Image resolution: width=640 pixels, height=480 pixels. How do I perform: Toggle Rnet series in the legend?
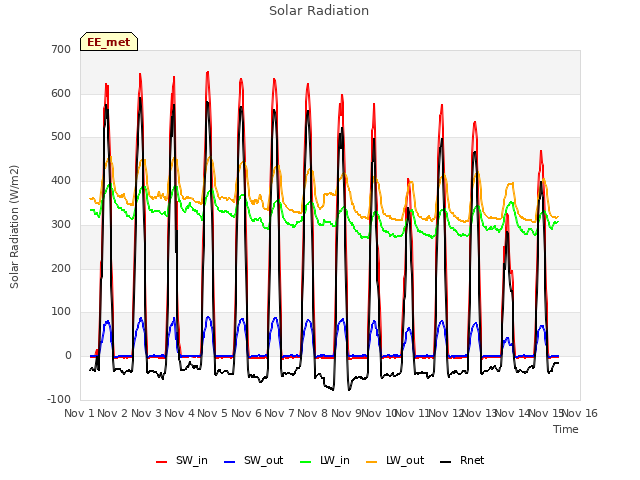[x=462, y=460]
